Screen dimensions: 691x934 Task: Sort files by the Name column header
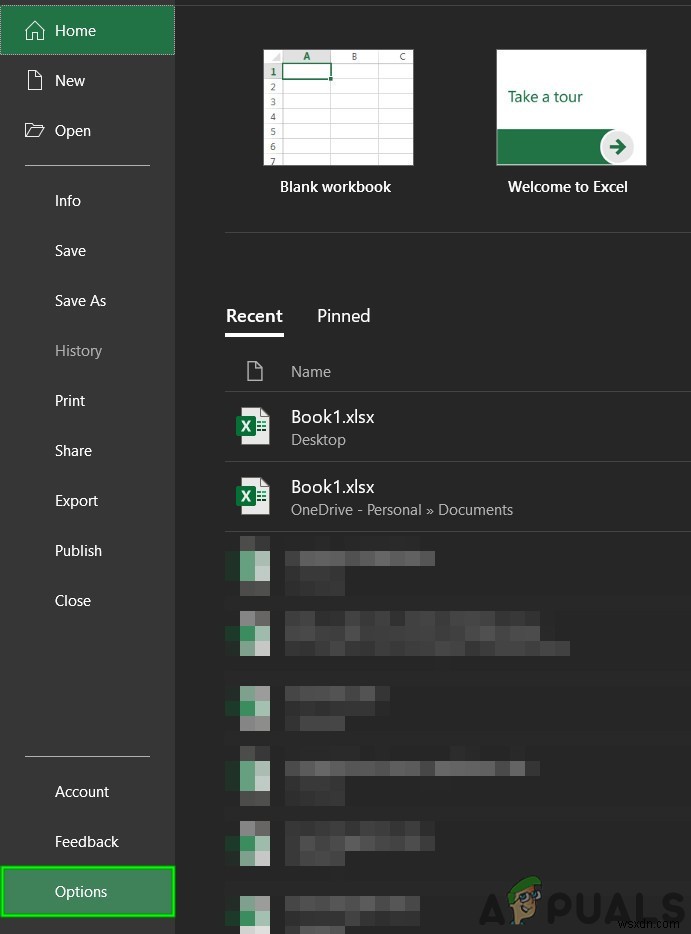coord(311,372)
